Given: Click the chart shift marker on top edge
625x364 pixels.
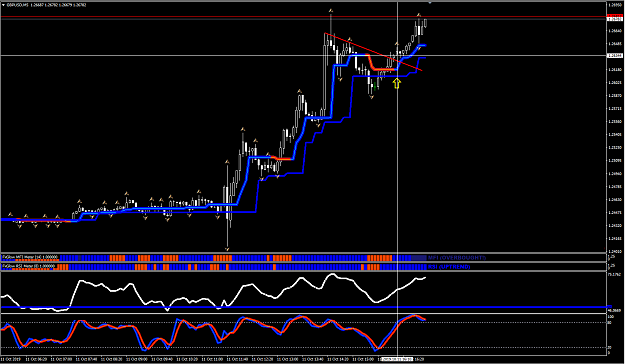Looking at the screenshot, I should [x=430, y=3].
